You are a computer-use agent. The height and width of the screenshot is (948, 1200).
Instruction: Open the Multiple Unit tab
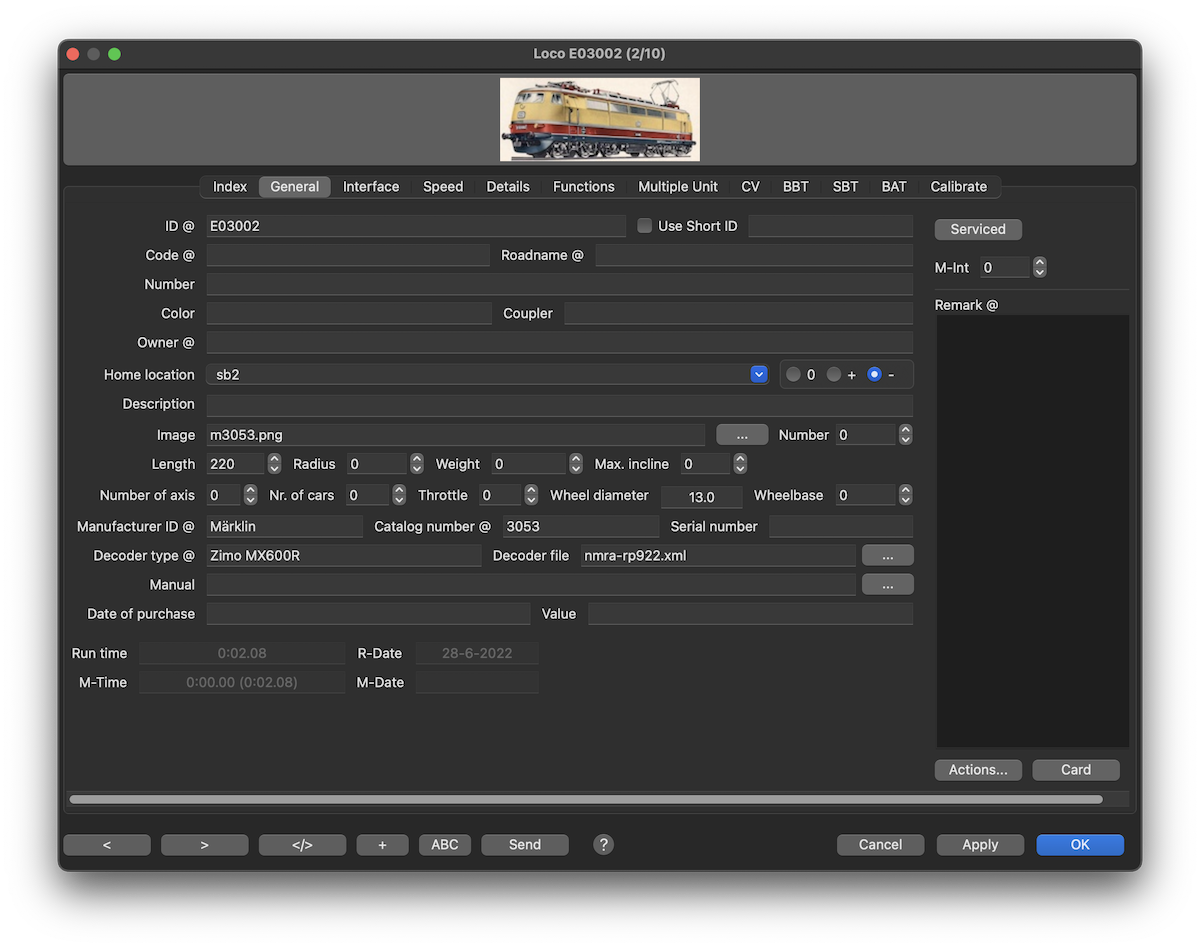[x=678, y=187]
